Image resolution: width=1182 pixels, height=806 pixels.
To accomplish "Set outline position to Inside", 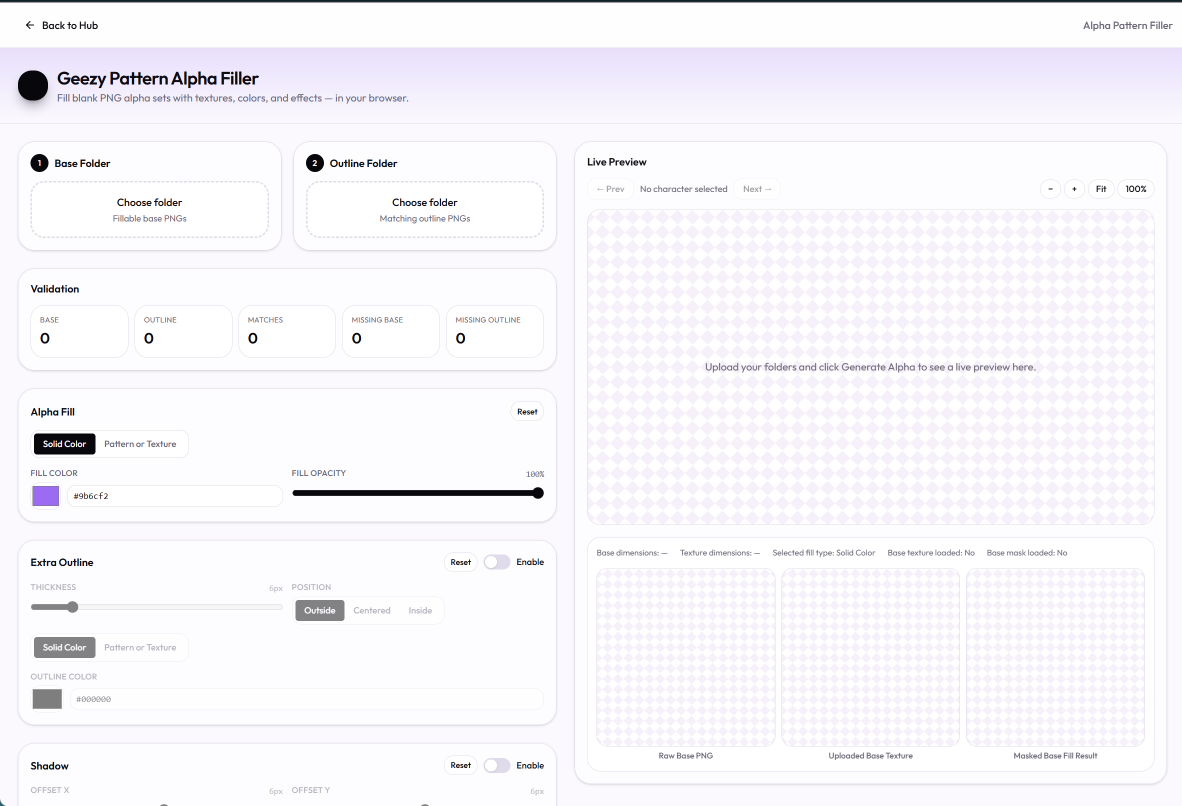I will pos(420,611).
